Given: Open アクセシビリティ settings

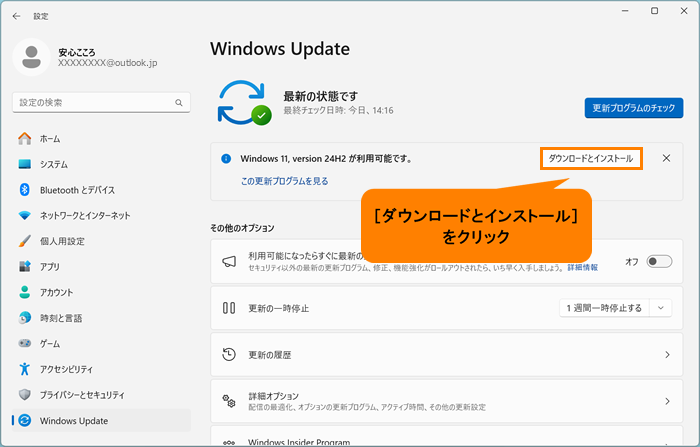Looking at the screenshot, I should [x=68, y=369].
